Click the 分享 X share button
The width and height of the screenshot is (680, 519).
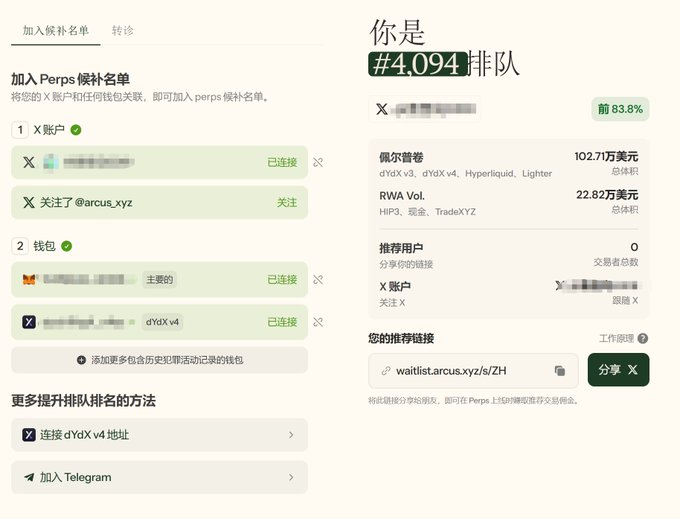618,370
